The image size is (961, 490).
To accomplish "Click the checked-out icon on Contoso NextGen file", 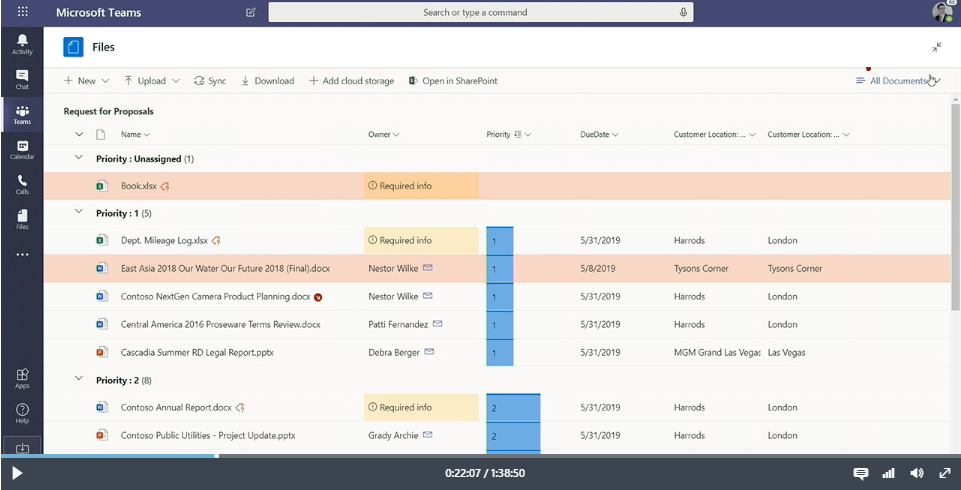I will point(318,297).
